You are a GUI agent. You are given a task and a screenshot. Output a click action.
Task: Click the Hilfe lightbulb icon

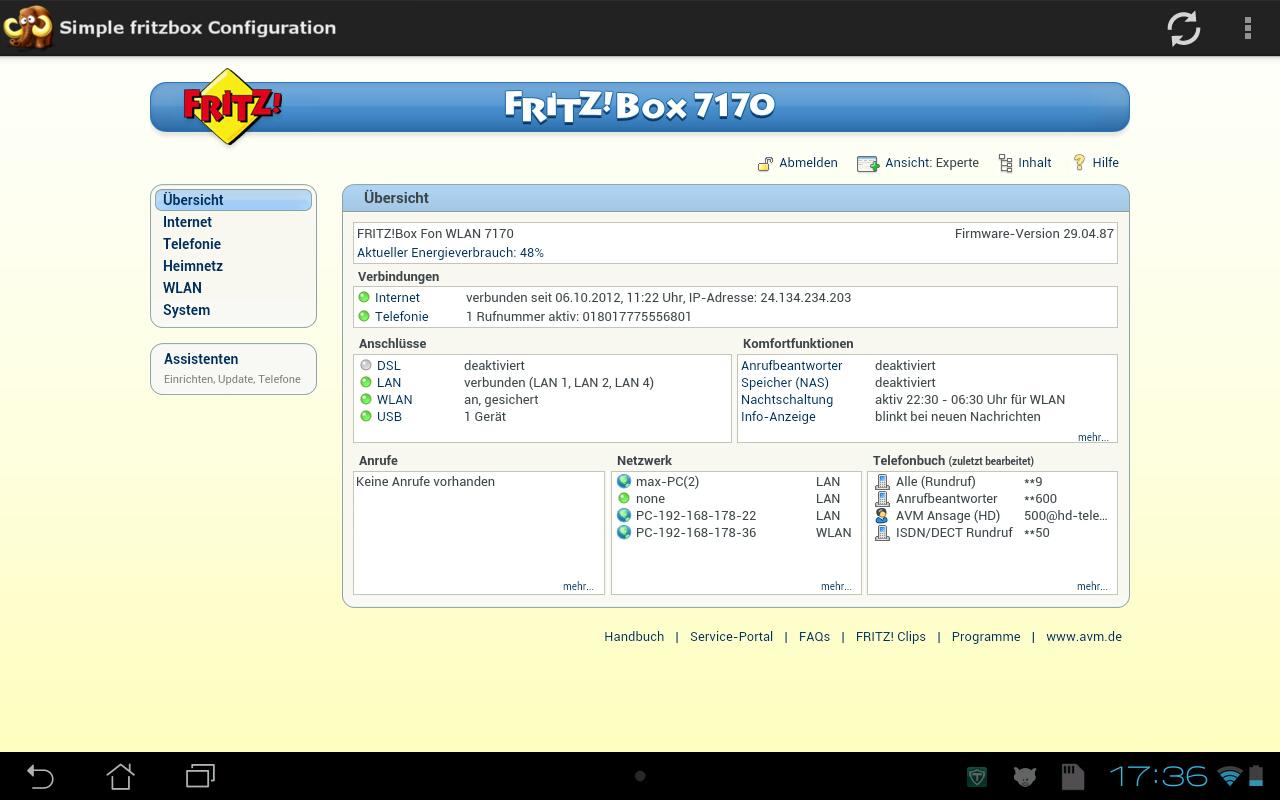[1079, 163]
